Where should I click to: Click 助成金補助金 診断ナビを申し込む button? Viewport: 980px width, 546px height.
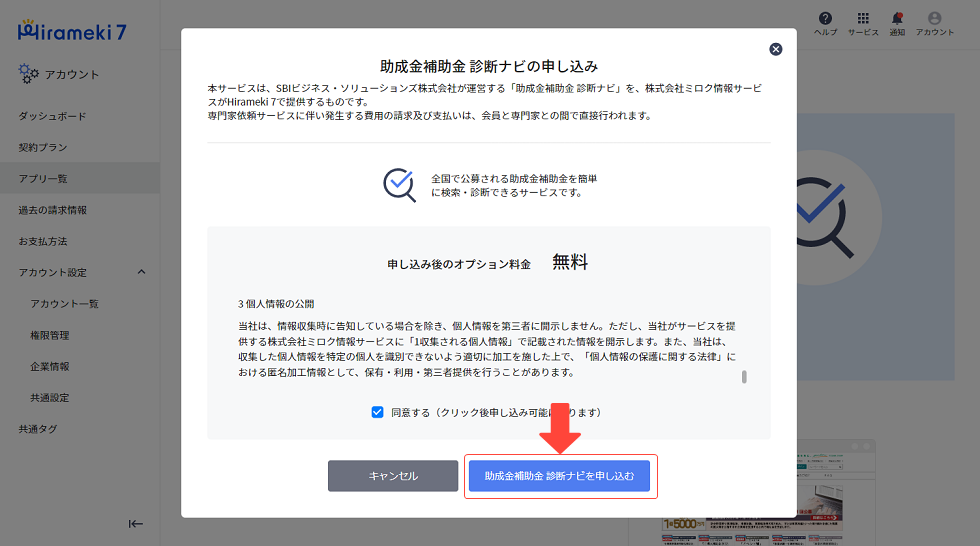[x=559, y=476]
